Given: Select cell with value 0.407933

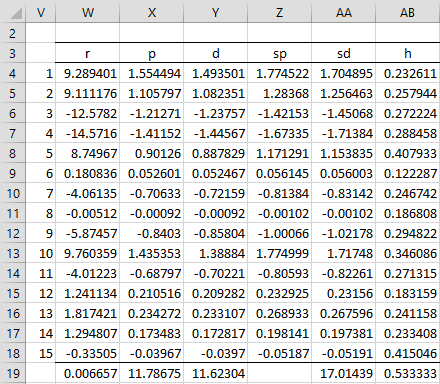Looking at the screenshot, I should [x=408, y=153].
